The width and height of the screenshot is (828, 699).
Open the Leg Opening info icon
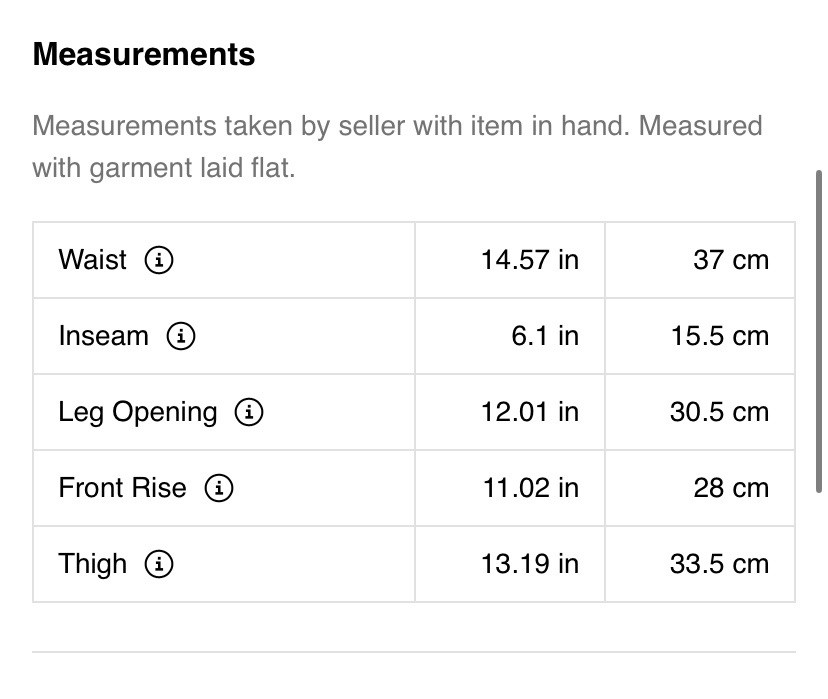click(249, 412)
